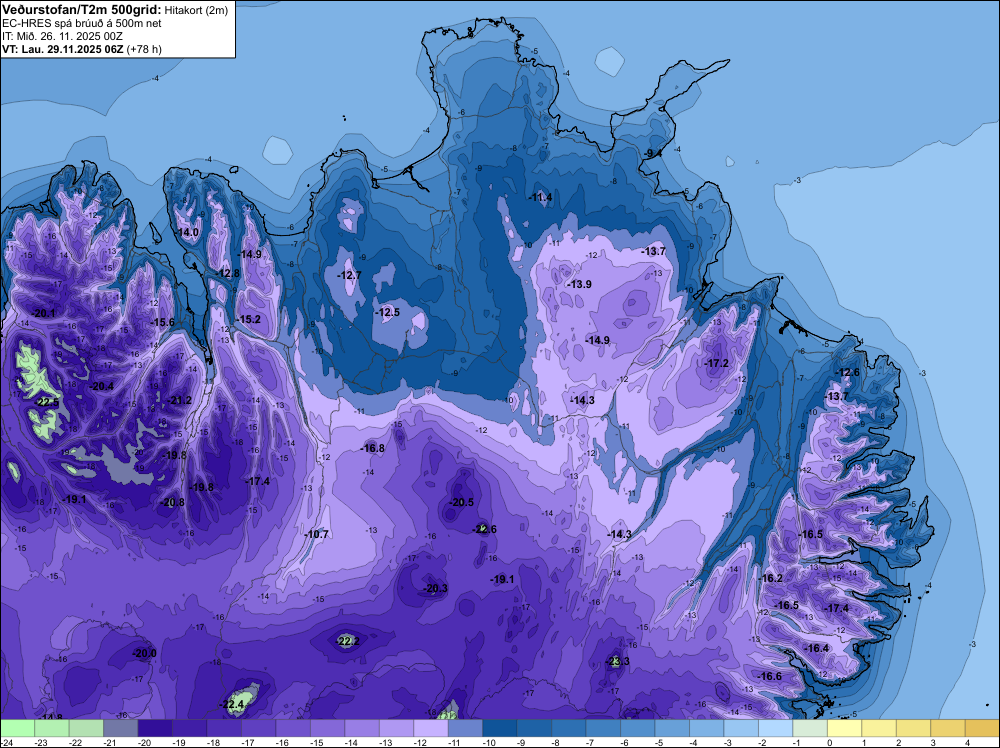
Task: Click the temperature value -22.5 on the map
Action: coord(48,402)
